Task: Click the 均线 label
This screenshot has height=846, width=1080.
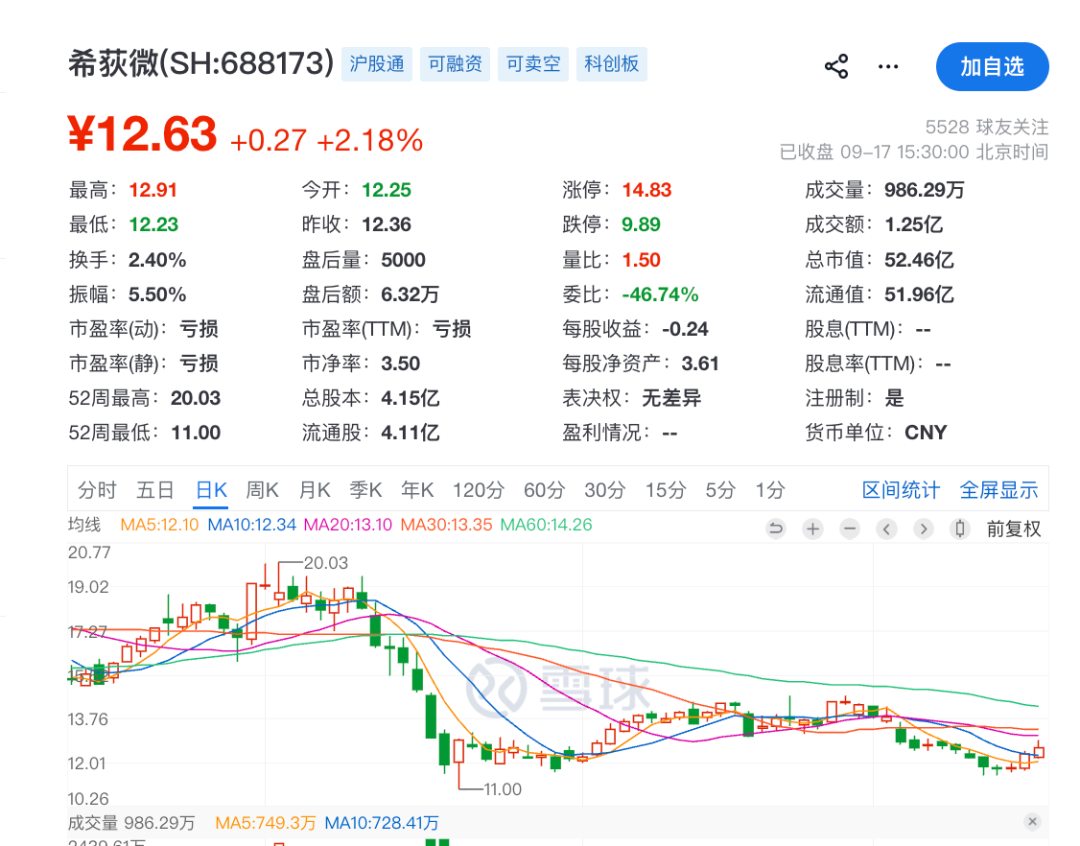Action: [x=84, y=525]
